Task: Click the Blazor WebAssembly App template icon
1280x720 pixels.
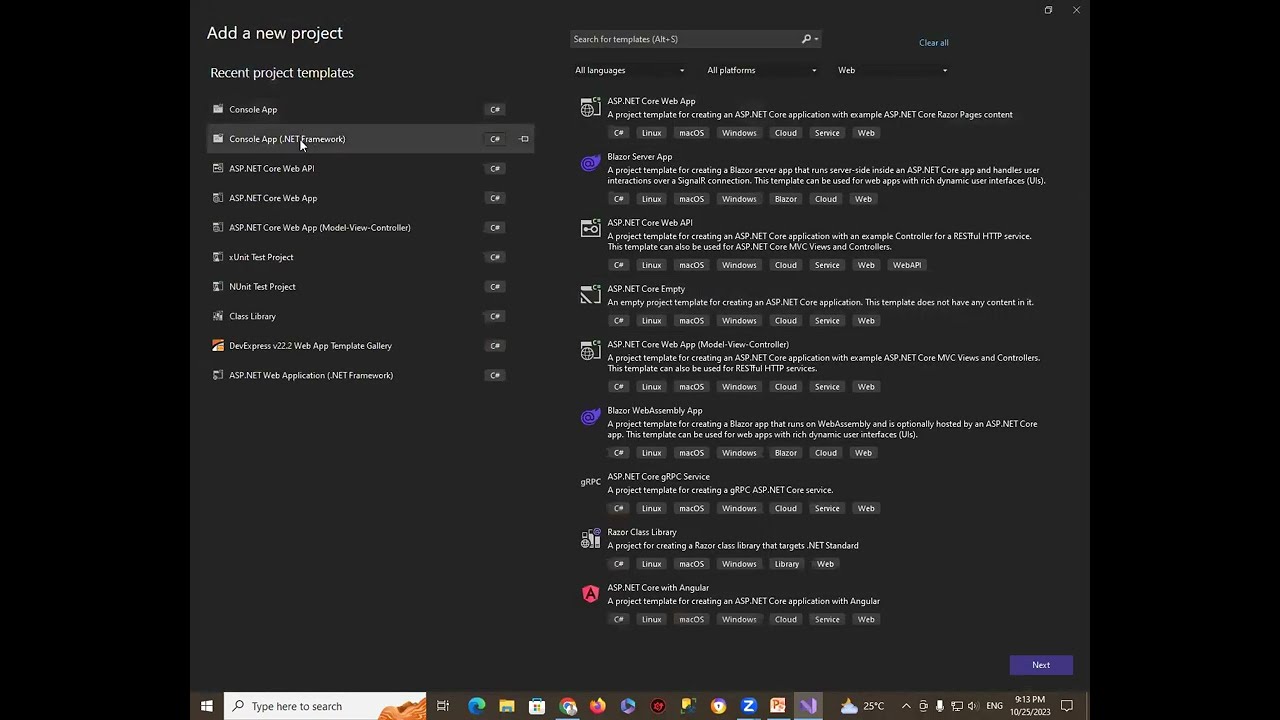Action: (x=590, y=416)
